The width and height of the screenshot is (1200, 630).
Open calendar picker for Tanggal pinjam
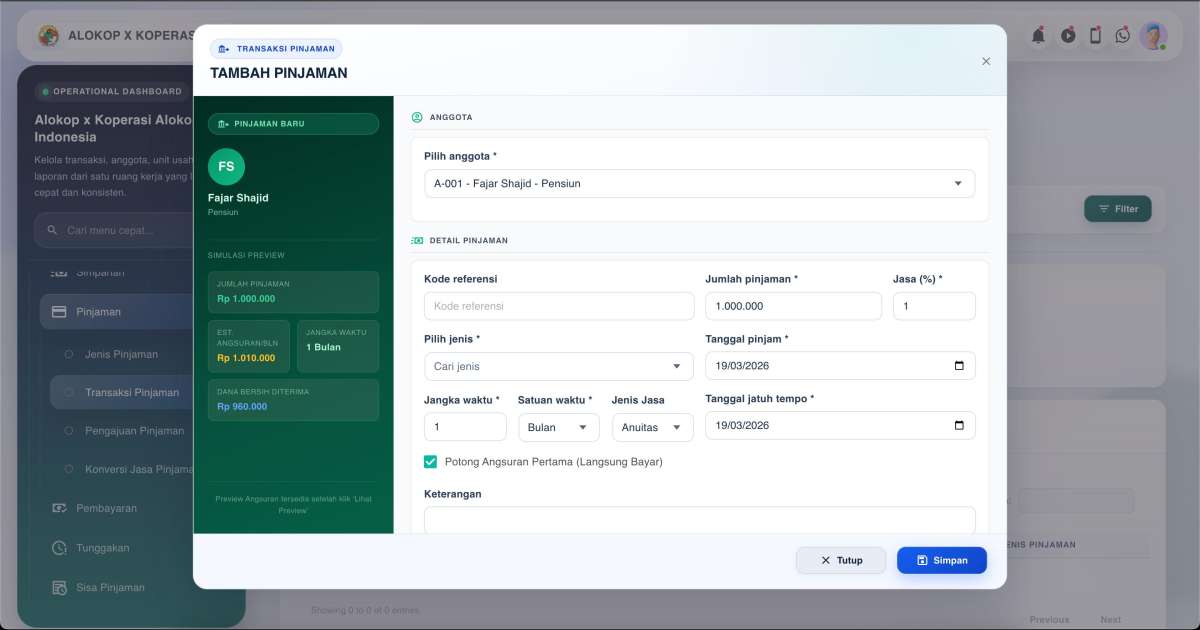coord(959,366)
